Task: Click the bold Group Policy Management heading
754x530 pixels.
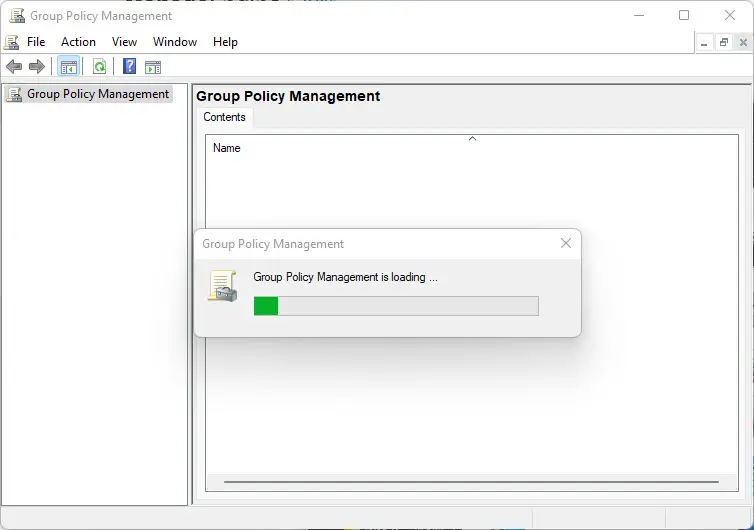Action: (288, 96)
